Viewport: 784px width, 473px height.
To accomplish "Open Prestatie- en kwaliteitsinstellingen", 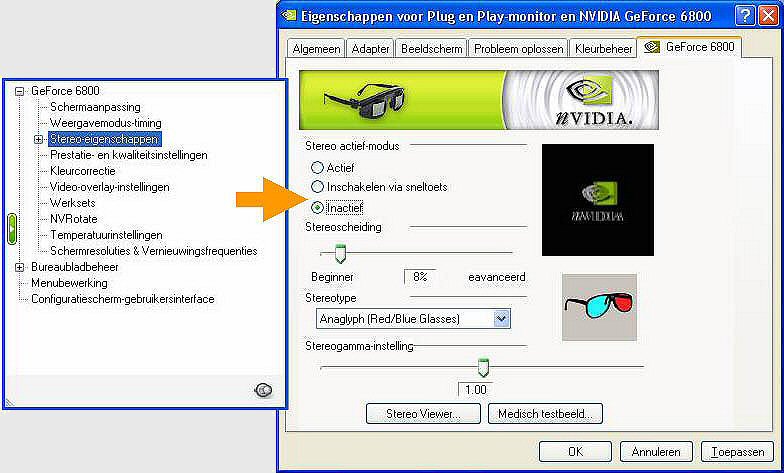I will (x=128, y=155).
